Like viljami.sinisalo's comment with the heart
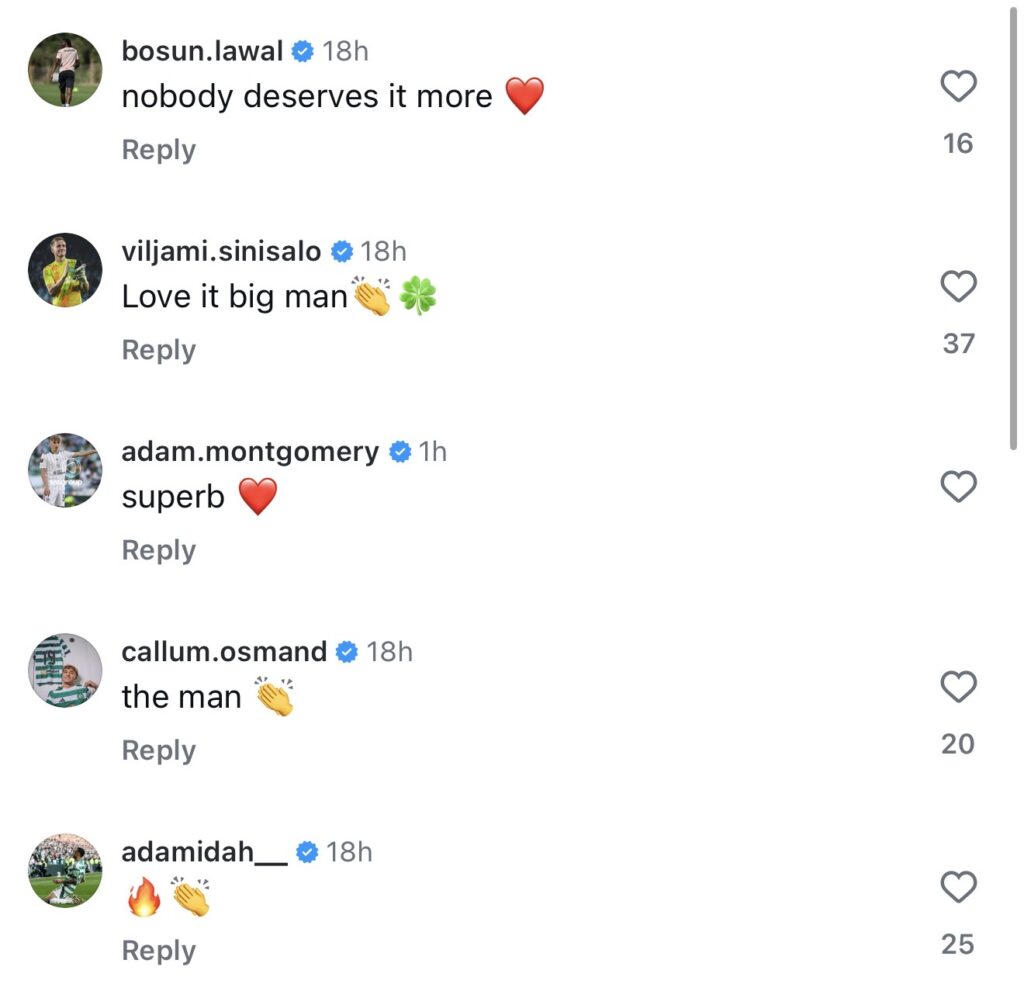Viewport: 1024px width, 991px height. [958, 287]
